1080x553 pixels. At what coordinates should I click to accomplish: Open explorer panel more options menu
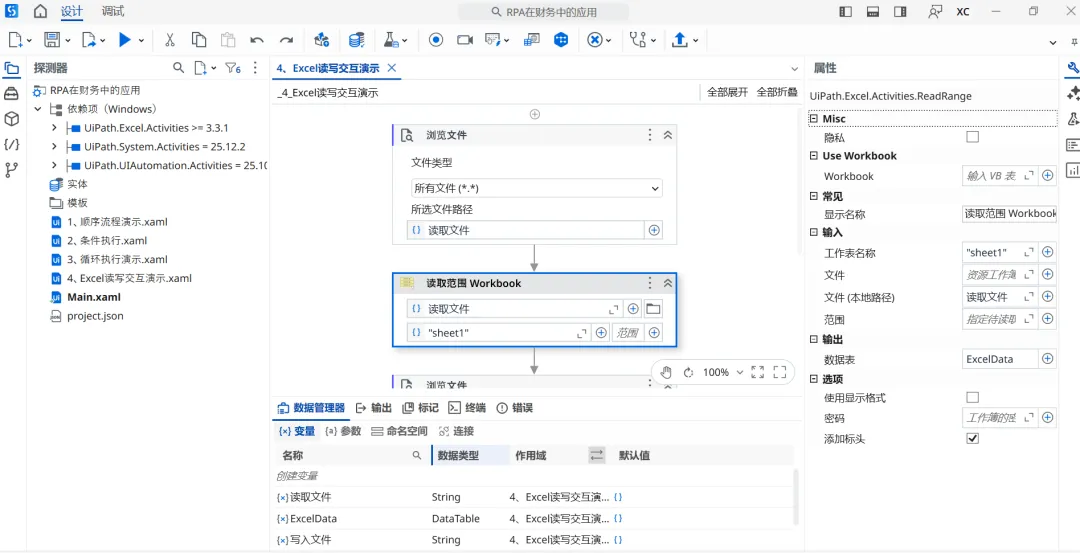tap(256, 67)
